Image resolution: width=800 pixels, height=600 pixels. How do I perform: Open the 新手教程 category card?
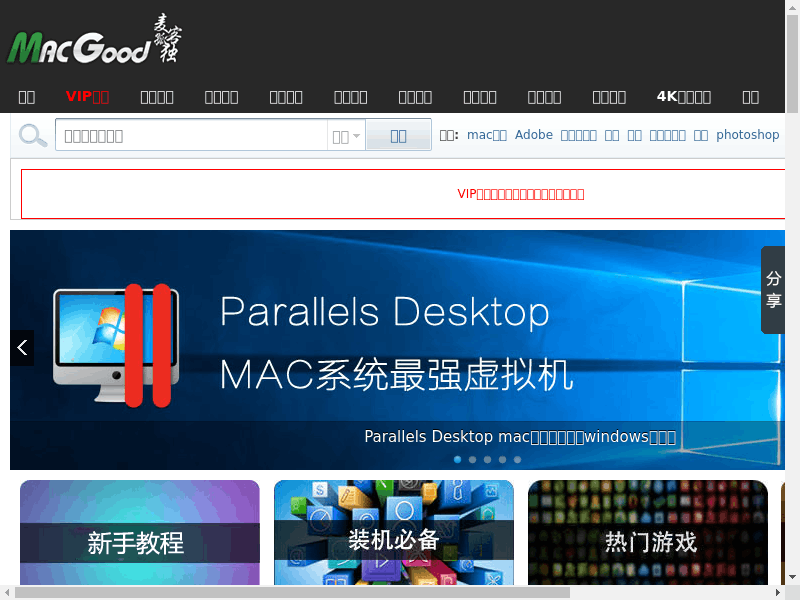pos(140,532)
